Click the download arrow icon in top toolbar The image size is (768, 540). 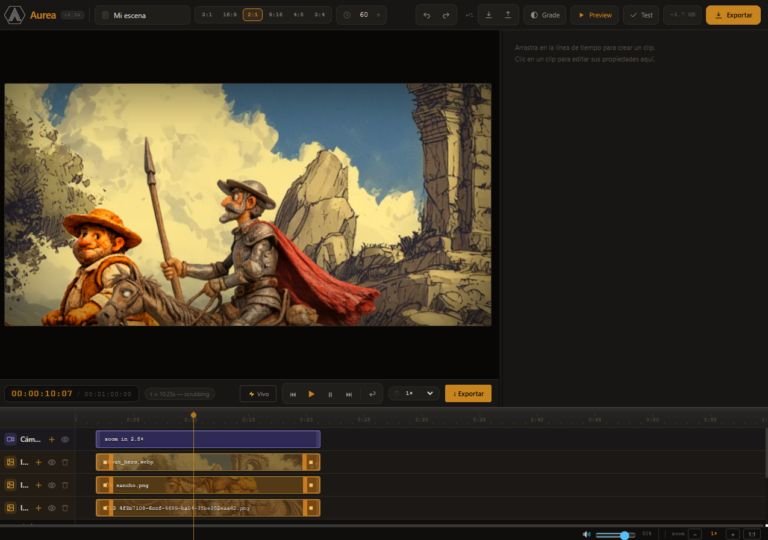point(488,15)
